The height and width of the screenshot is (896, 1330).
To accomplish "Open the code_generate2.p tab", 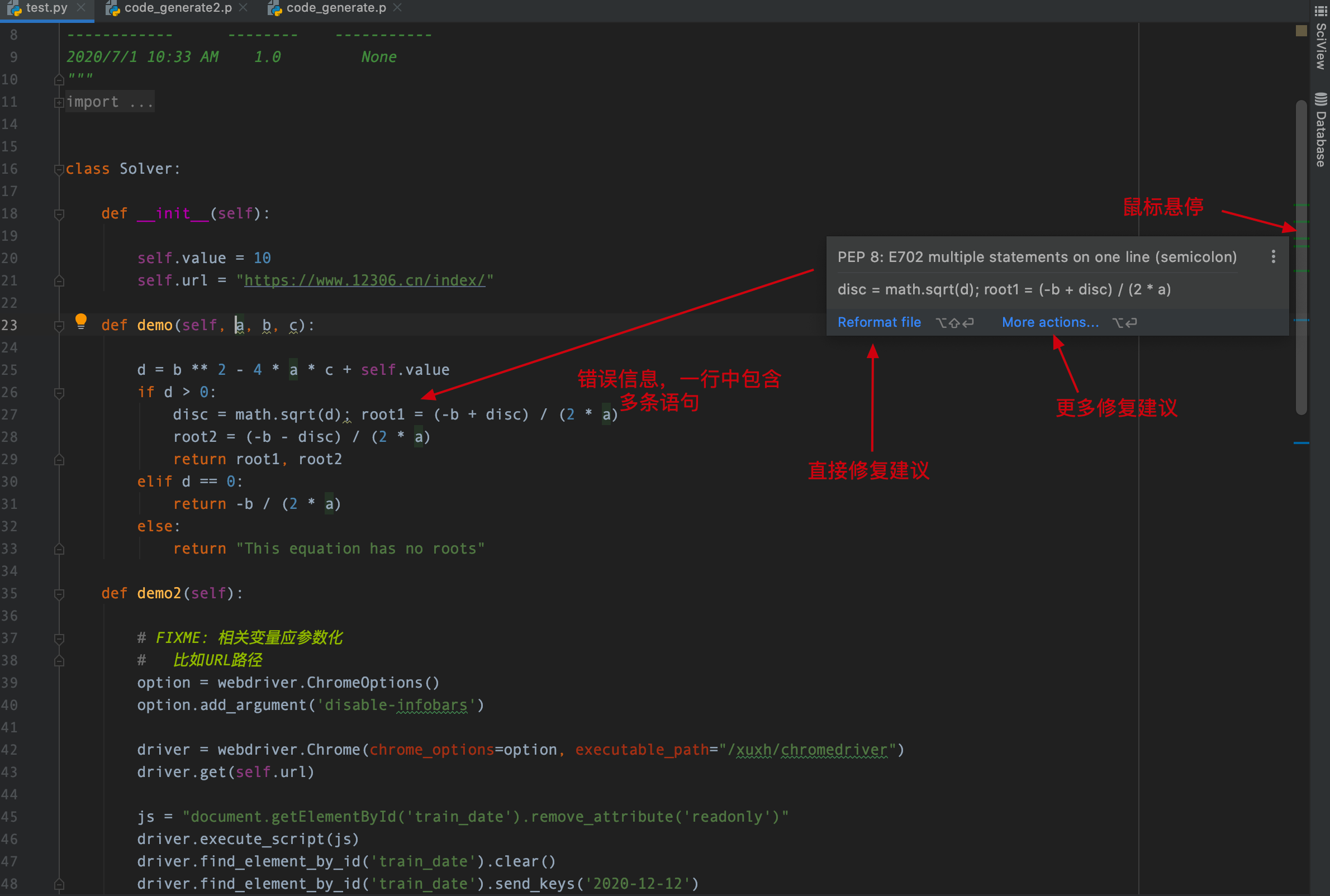I will click(178, 8).
